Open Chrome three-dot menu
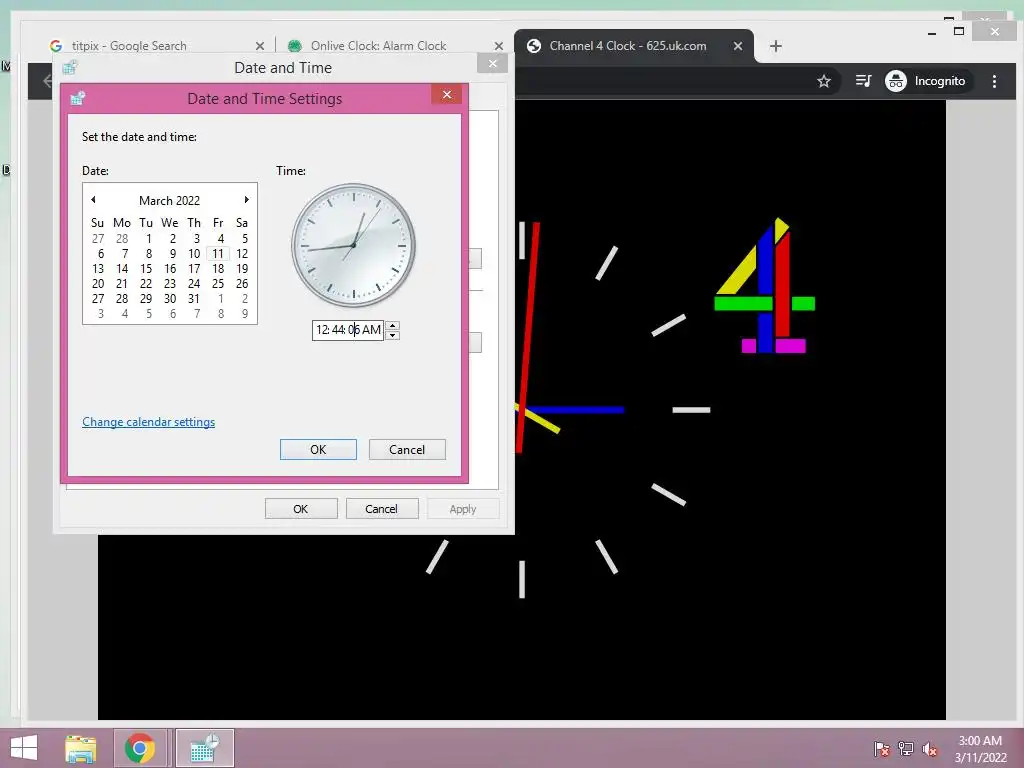This screenshot has height=768, width=1024. point(994,81)
